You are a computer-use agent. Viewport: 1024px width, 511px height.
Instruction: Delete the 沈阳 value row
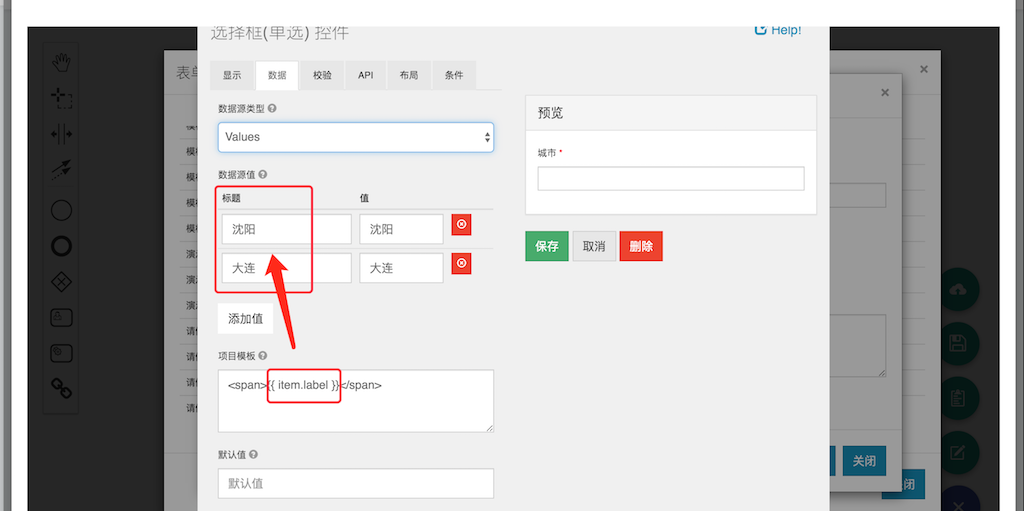tap(461, 225)
